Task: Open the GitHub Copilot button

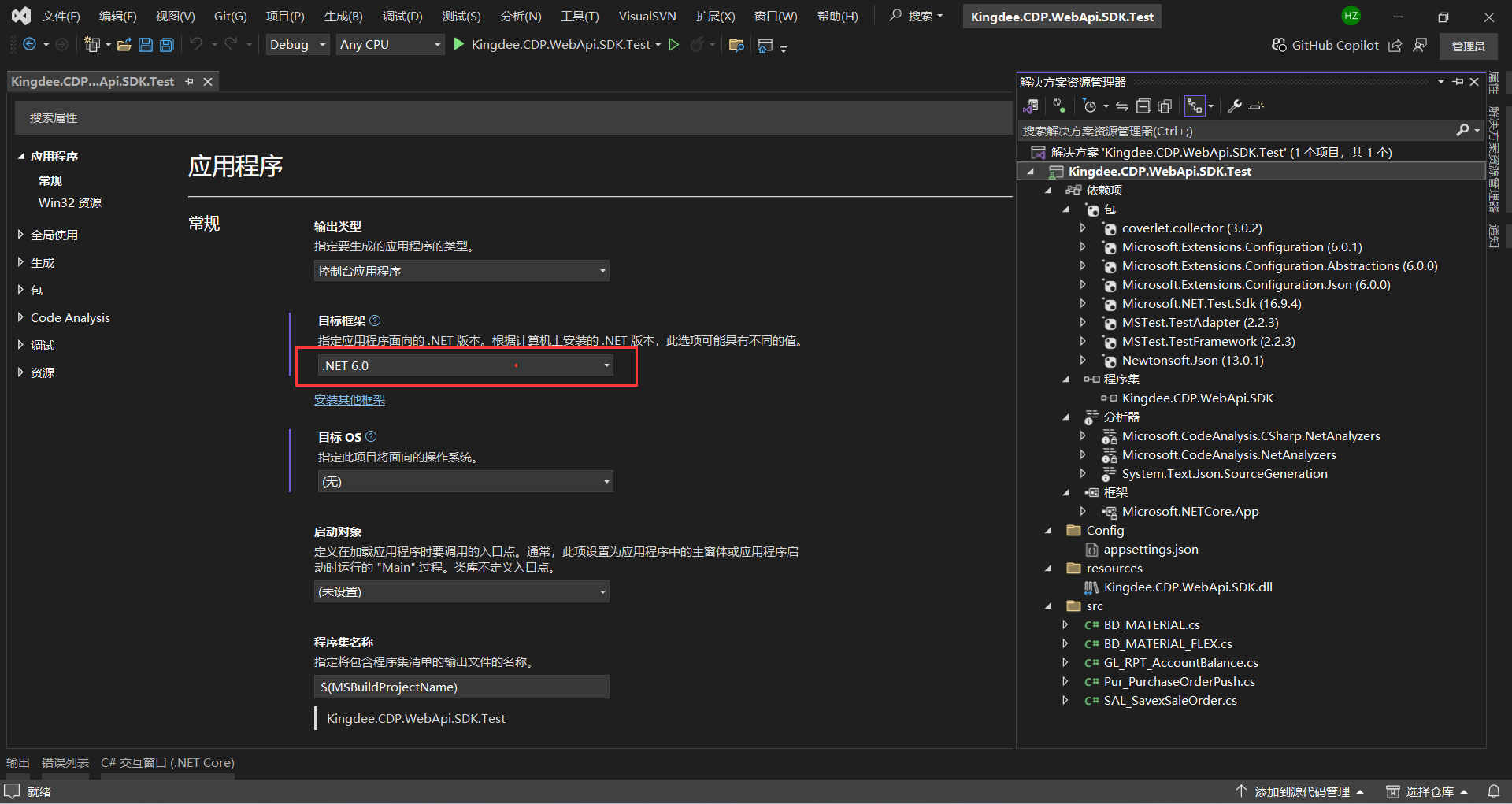Action: [1325, 46]
